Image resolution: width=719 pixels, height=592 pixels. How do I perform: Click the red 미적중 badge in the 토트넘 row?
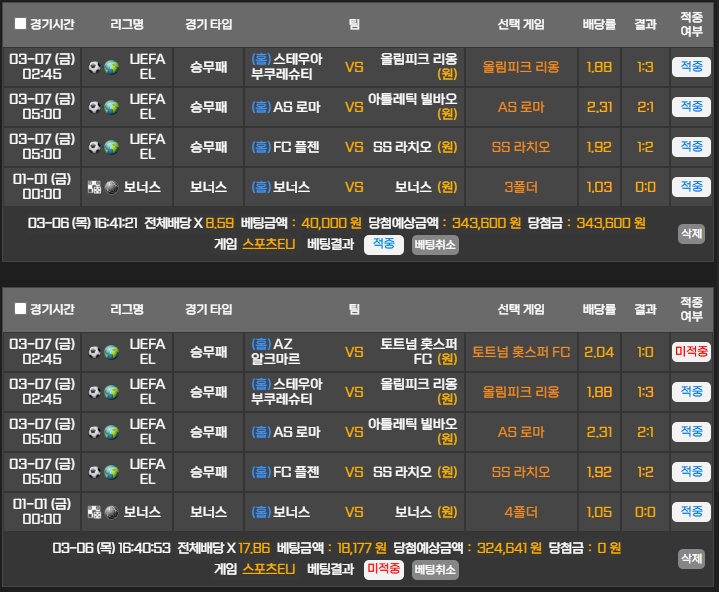(691, 352)
